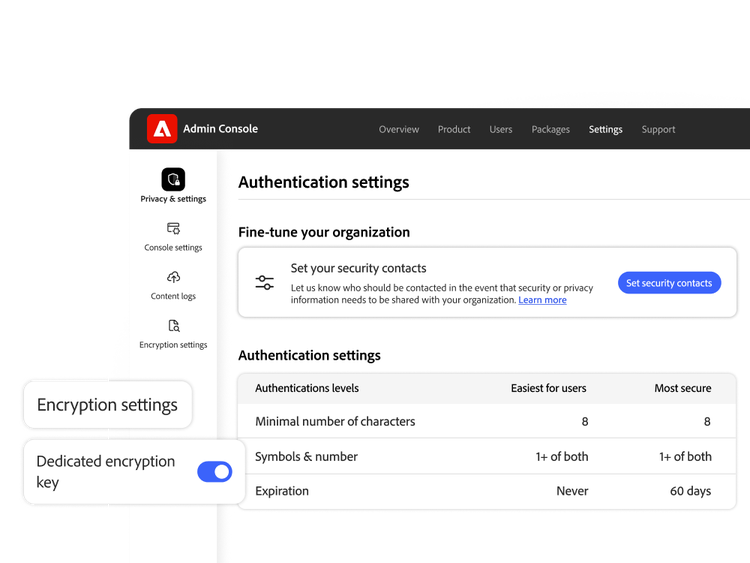Select the Minimal number of characters row label

click(335, 421)
